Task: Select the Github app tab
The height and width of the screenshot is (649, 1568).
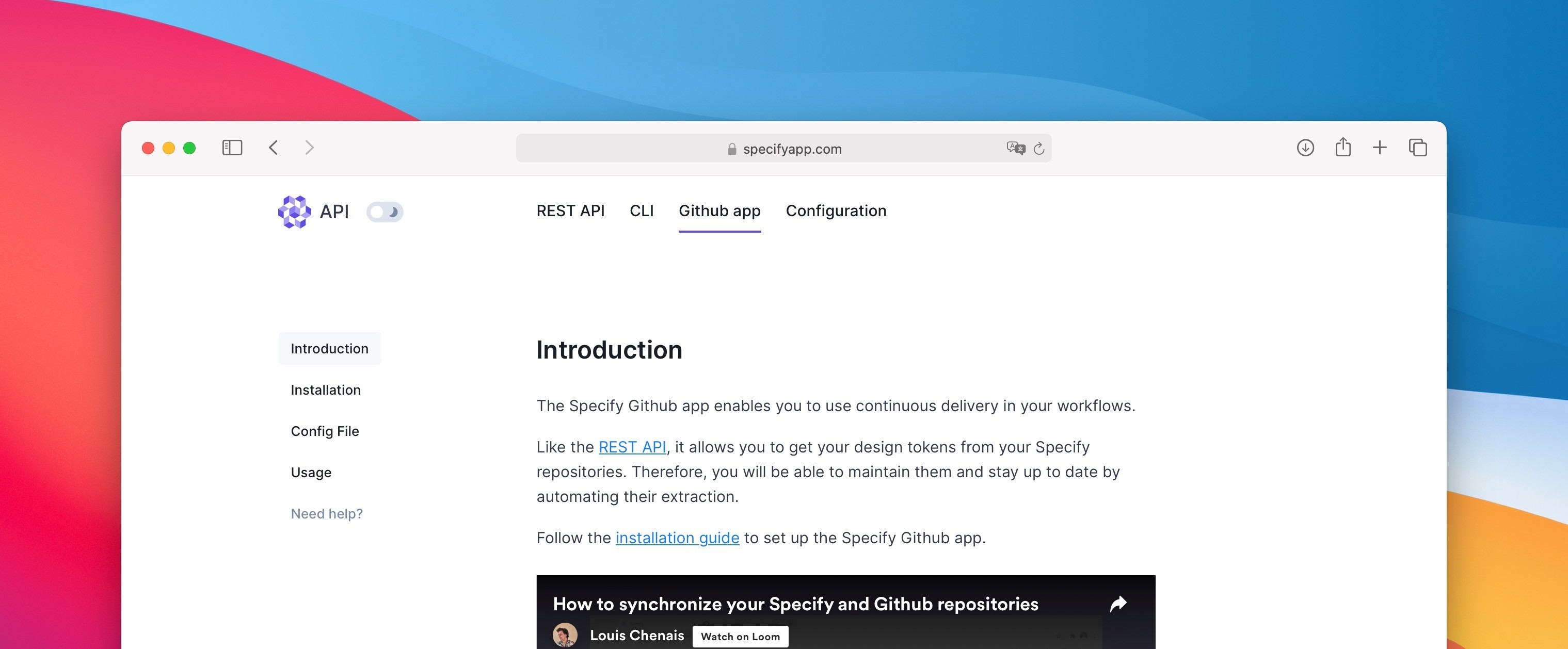Action: [x=719, y=210]
